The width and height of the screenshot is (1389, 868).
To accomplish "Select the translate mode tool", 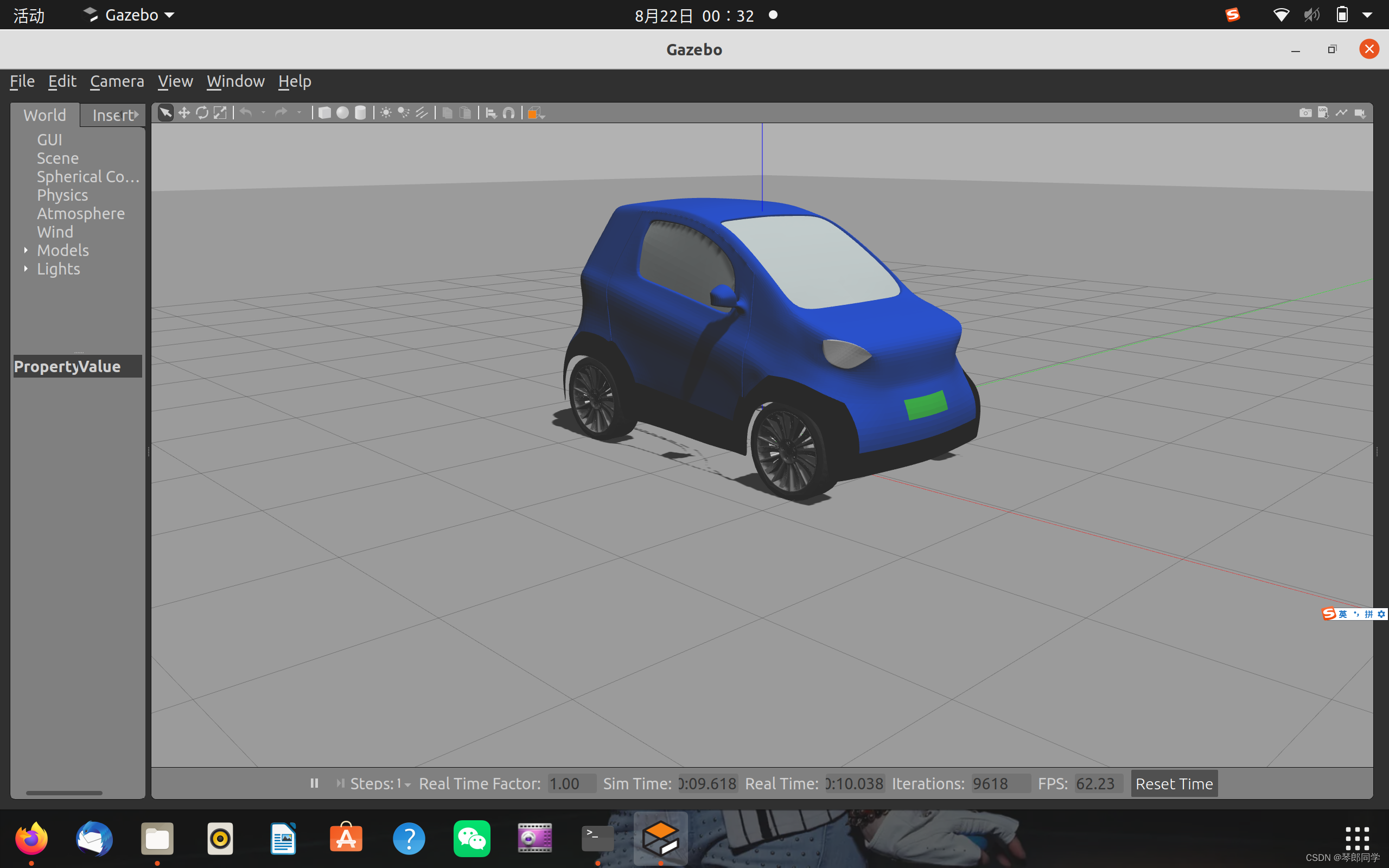I will 184,113.
